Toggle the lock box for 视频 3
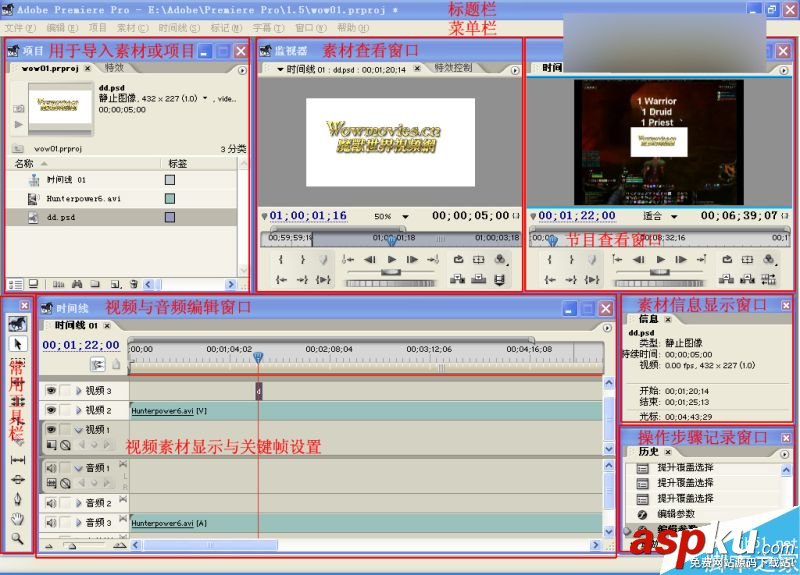Screen dimensions: 800x575 (66, 390)
